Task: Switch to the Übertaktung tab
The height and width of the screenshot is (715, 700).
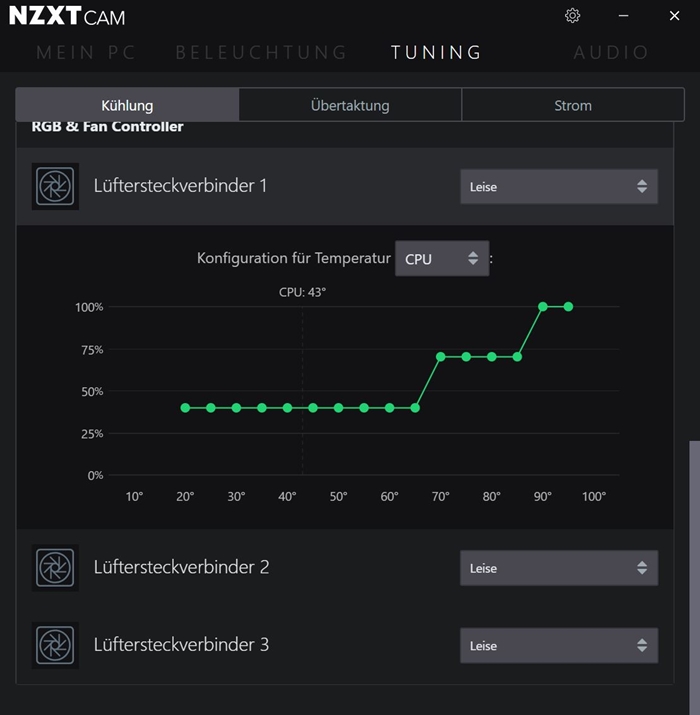Action: coord(350,105)
